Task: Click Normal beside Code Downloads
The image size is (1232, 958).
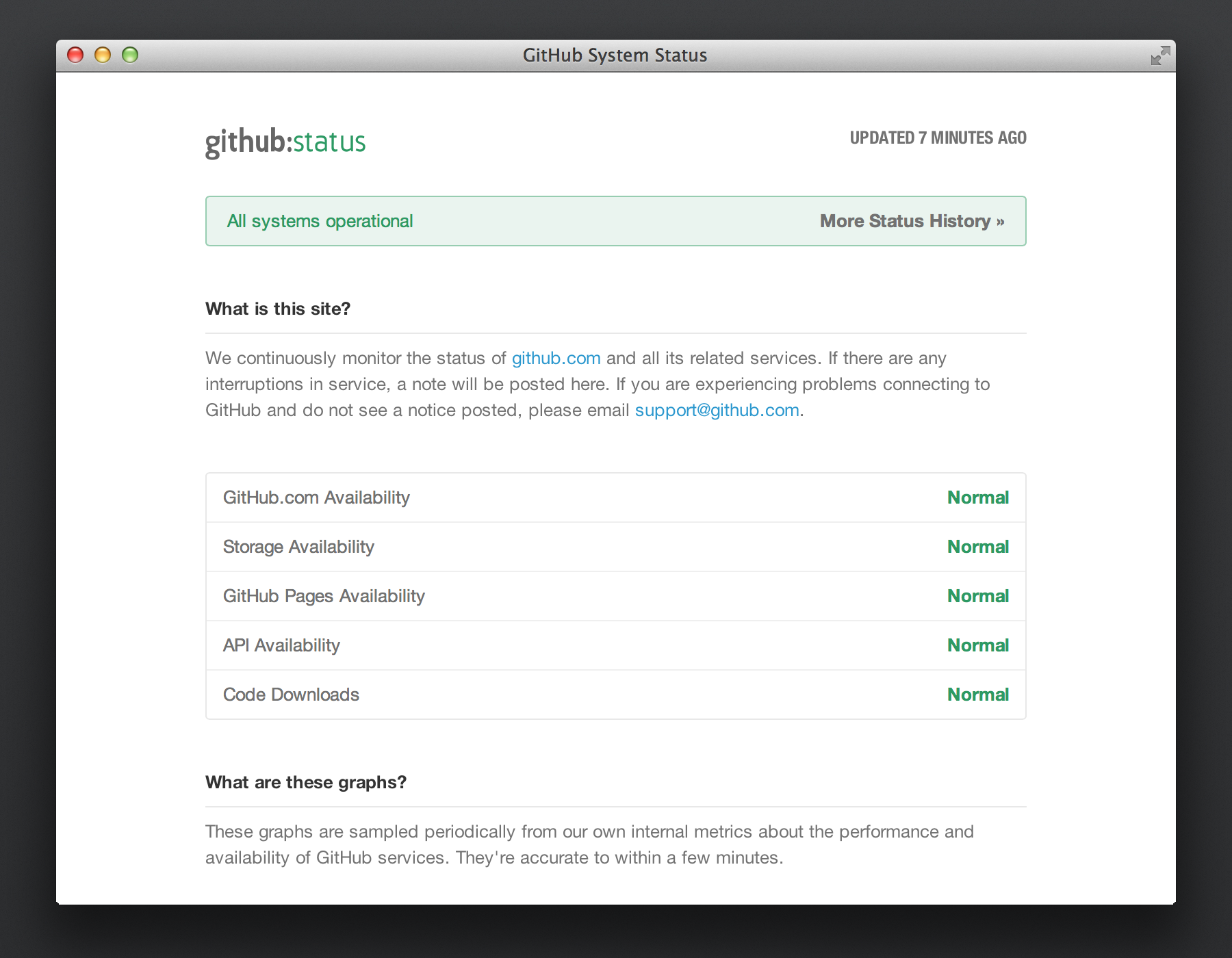Action: click(977, 694)
